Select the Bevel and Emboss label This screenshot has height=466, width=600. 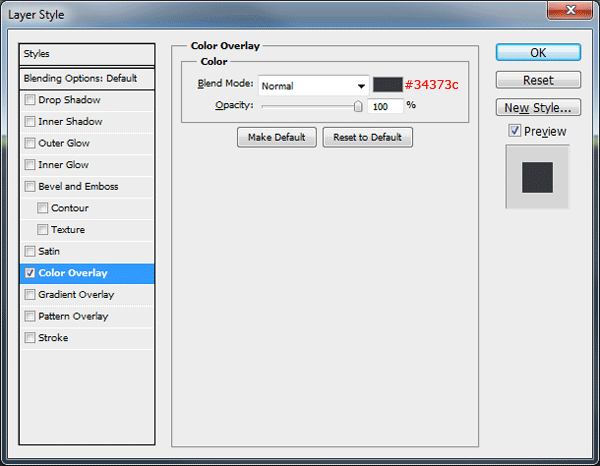(78, 186)
